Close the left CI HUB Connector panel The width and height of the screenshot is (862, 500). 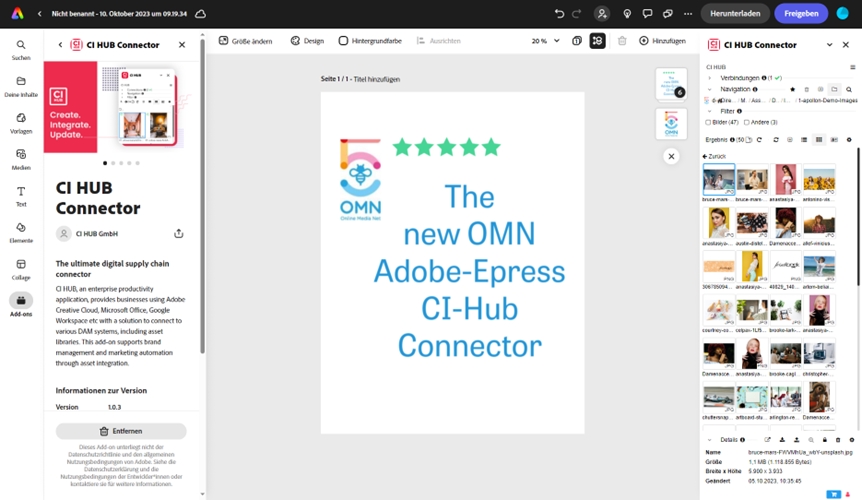(x=182, y=45)
